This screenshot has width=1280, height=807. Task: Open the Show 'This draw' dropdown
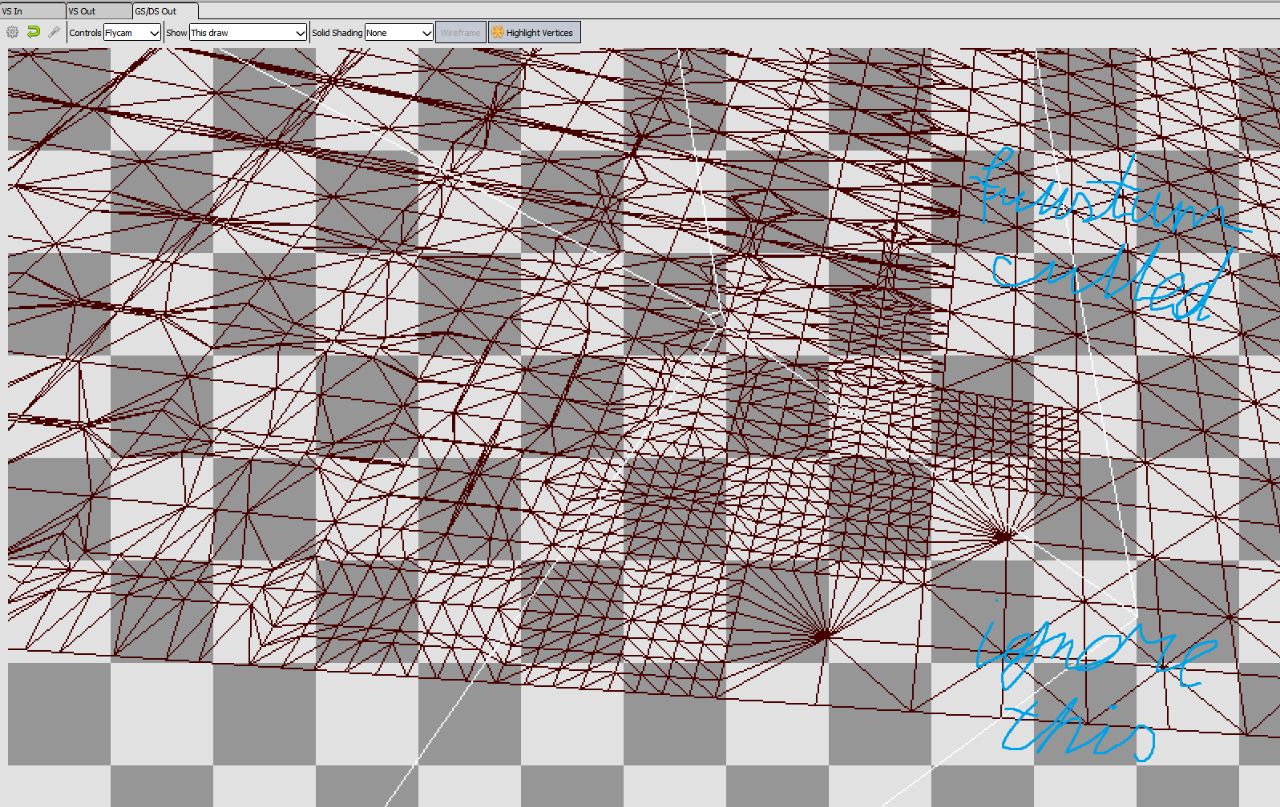(x=248, y=33)
